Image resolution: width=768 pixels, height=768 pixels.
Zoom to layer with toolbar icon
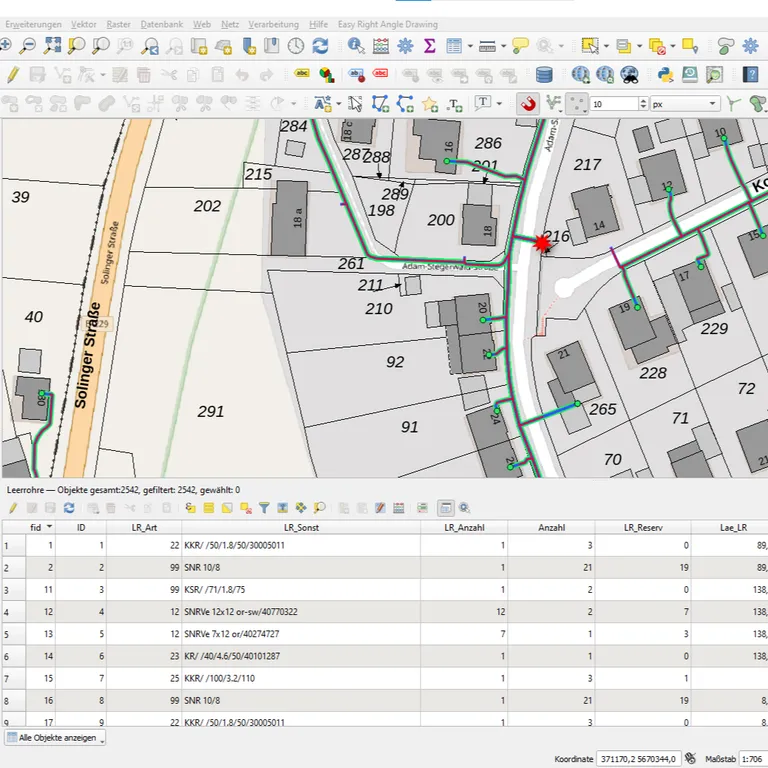(x=101, y=46)
